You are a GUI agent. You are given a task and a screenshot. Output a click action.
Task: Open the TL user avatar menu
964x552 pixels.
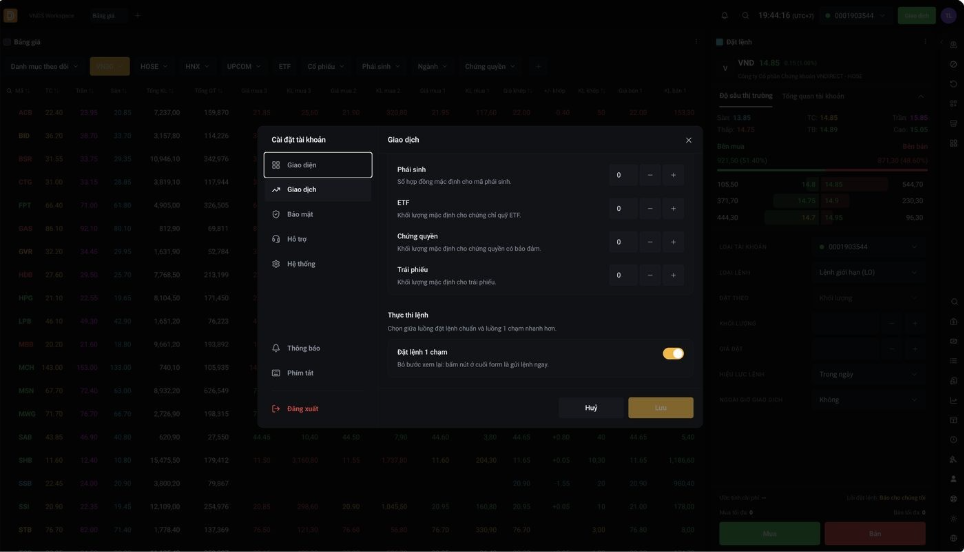tap(949, 15)
